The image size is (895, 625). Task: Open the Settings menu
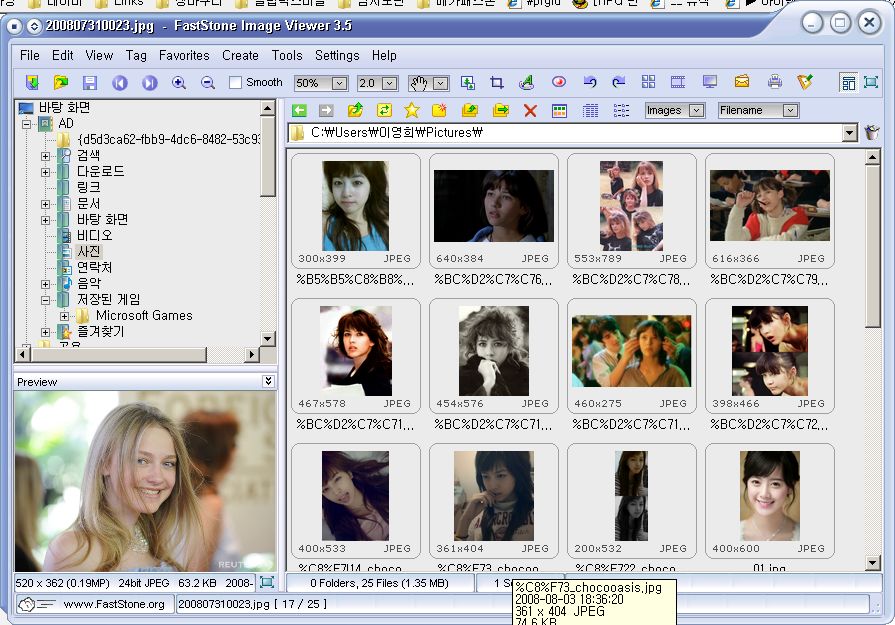pyautogui.click(x=337, y=55)
